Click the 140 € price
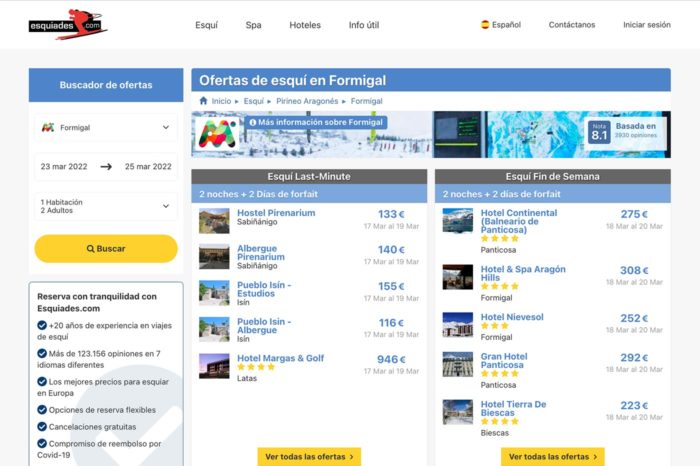This screenshot has height=466, width=700. coord(392,250)
